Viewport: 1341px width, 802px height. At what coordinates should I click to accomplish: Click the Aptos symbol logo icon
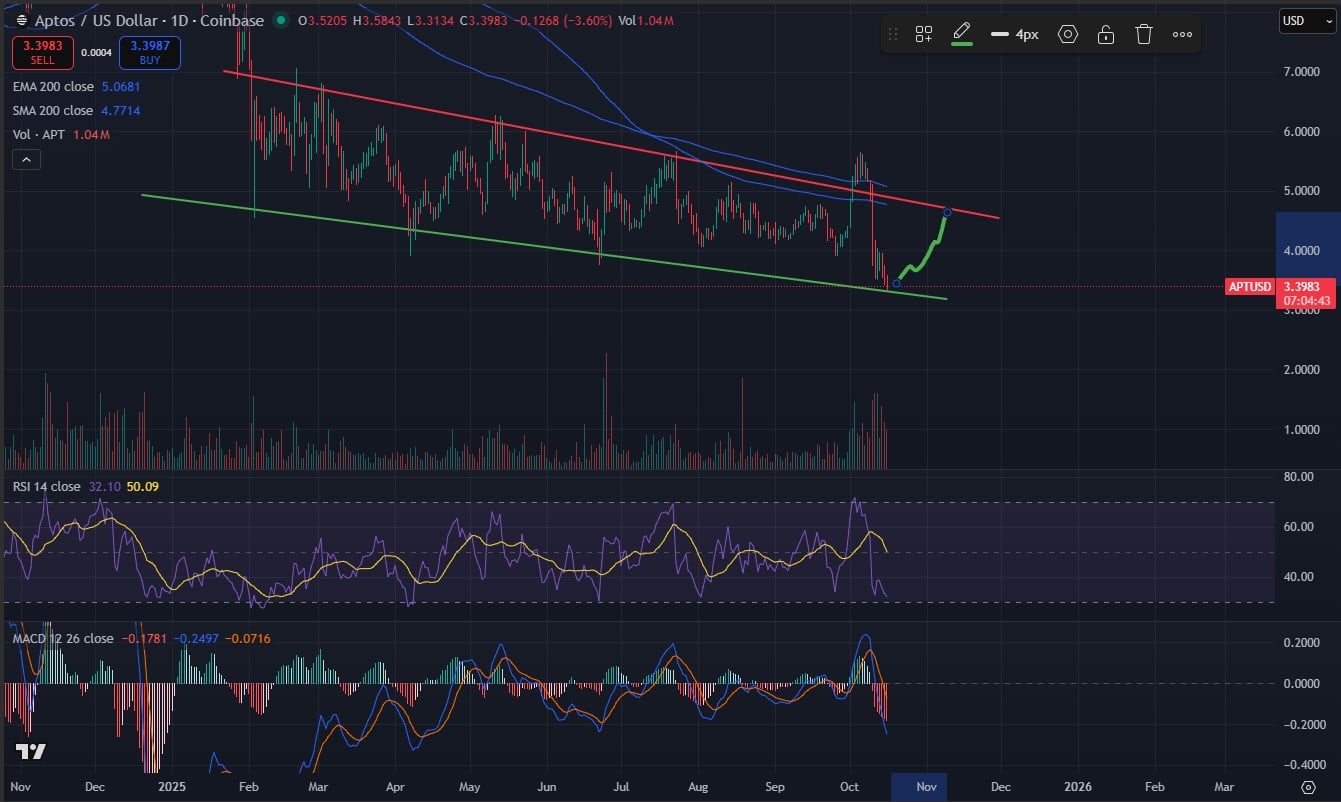[x=22, y=20]
